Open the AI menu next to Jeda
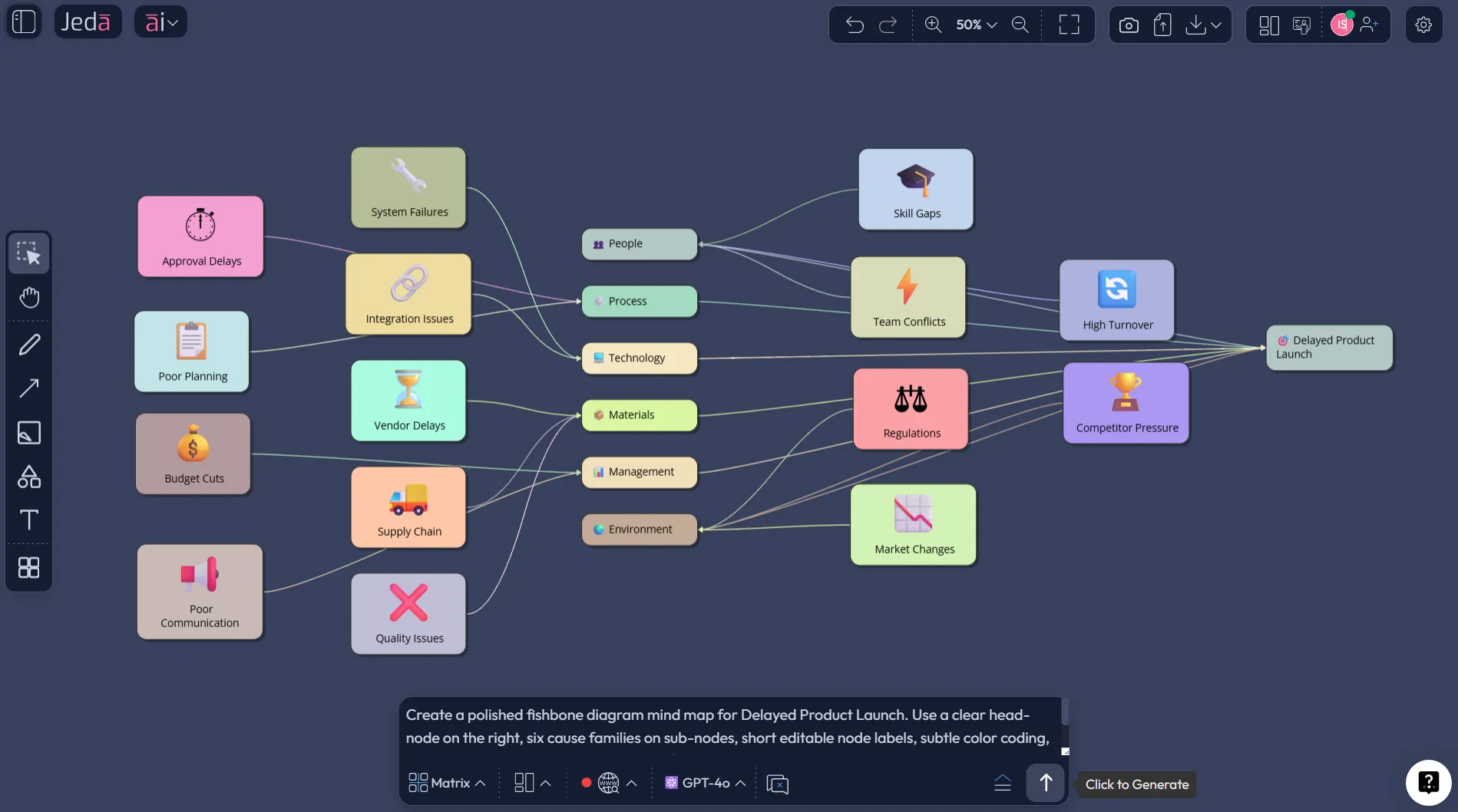Image resolution: width=1458 pixels, height=812 pixels. pos(161,22)
